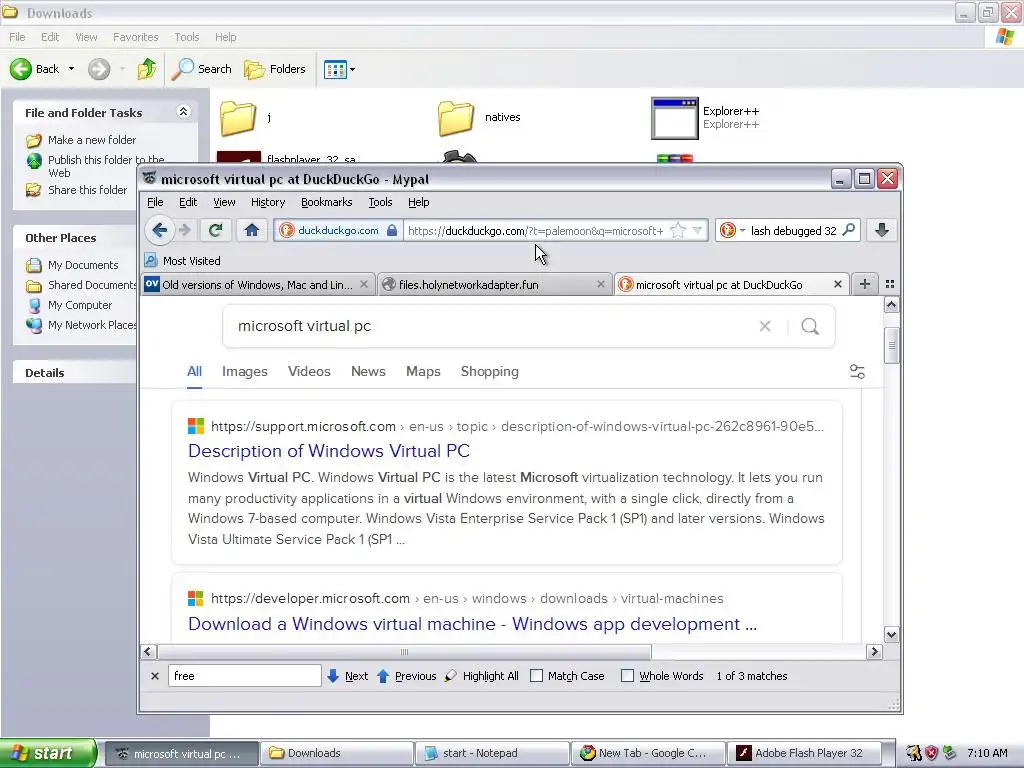Close the Old versions of Windows tab
This screenshot has height=768, width=1024.
point(364,284)
